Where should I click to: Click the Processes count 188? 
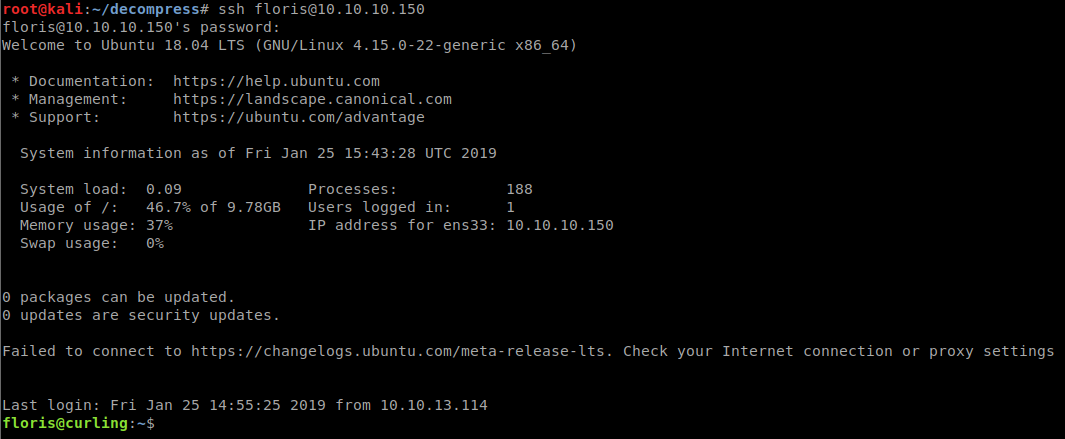click(519, 189)
